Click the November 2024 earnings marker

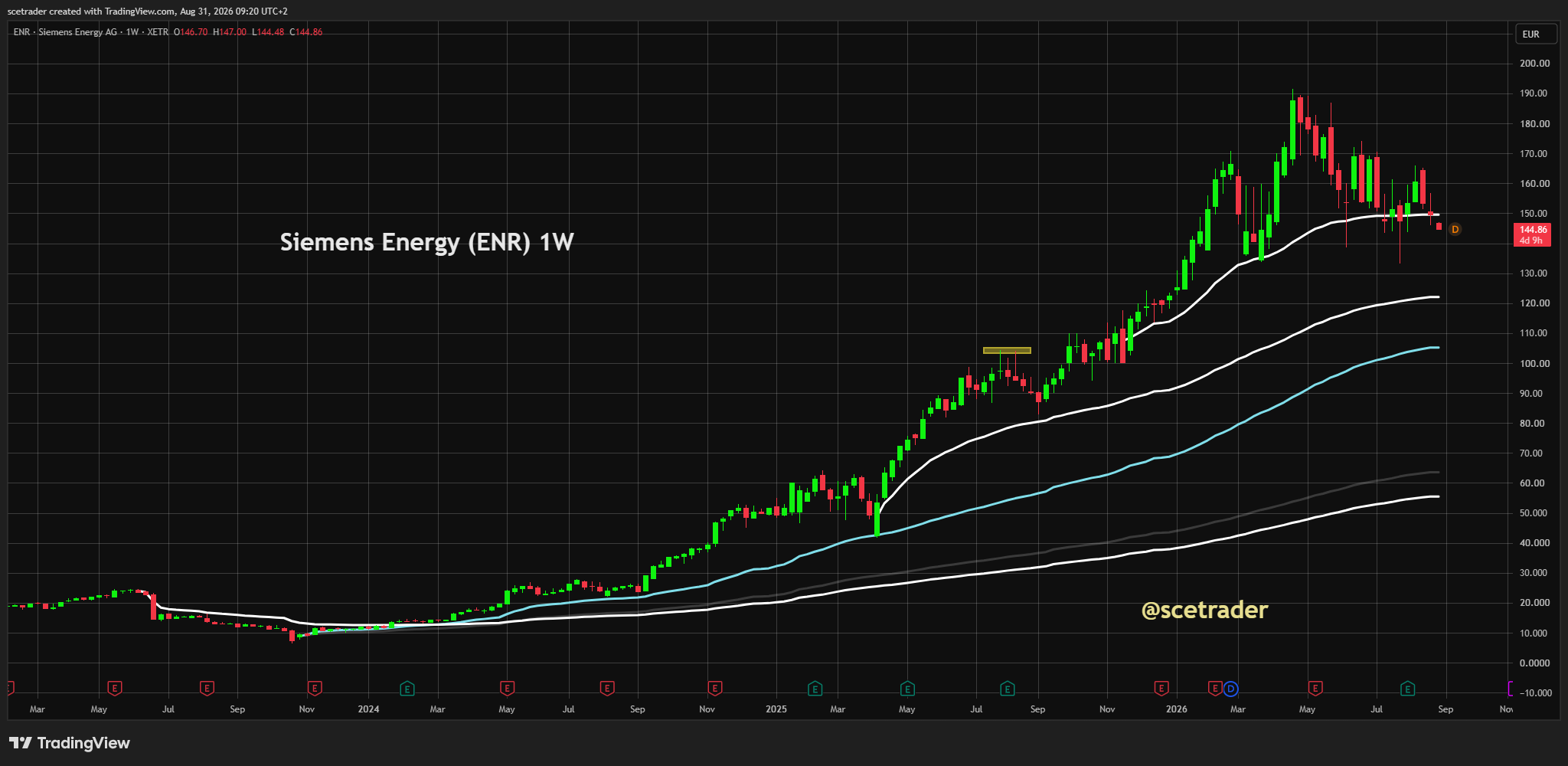[714, 689]
